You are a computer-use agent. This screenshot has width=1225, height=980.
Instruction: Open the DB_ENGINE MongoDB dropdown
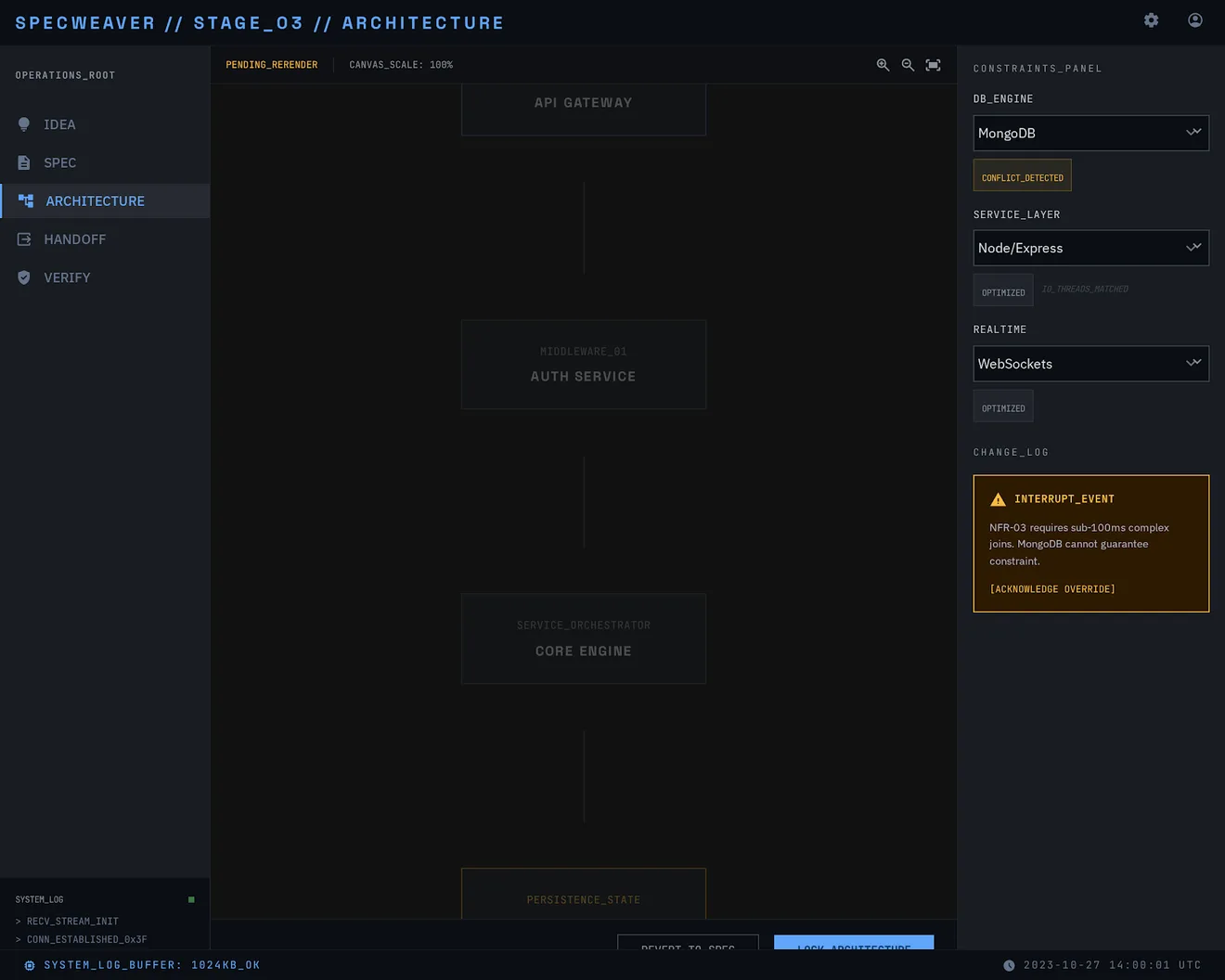tap(1090, 133)
